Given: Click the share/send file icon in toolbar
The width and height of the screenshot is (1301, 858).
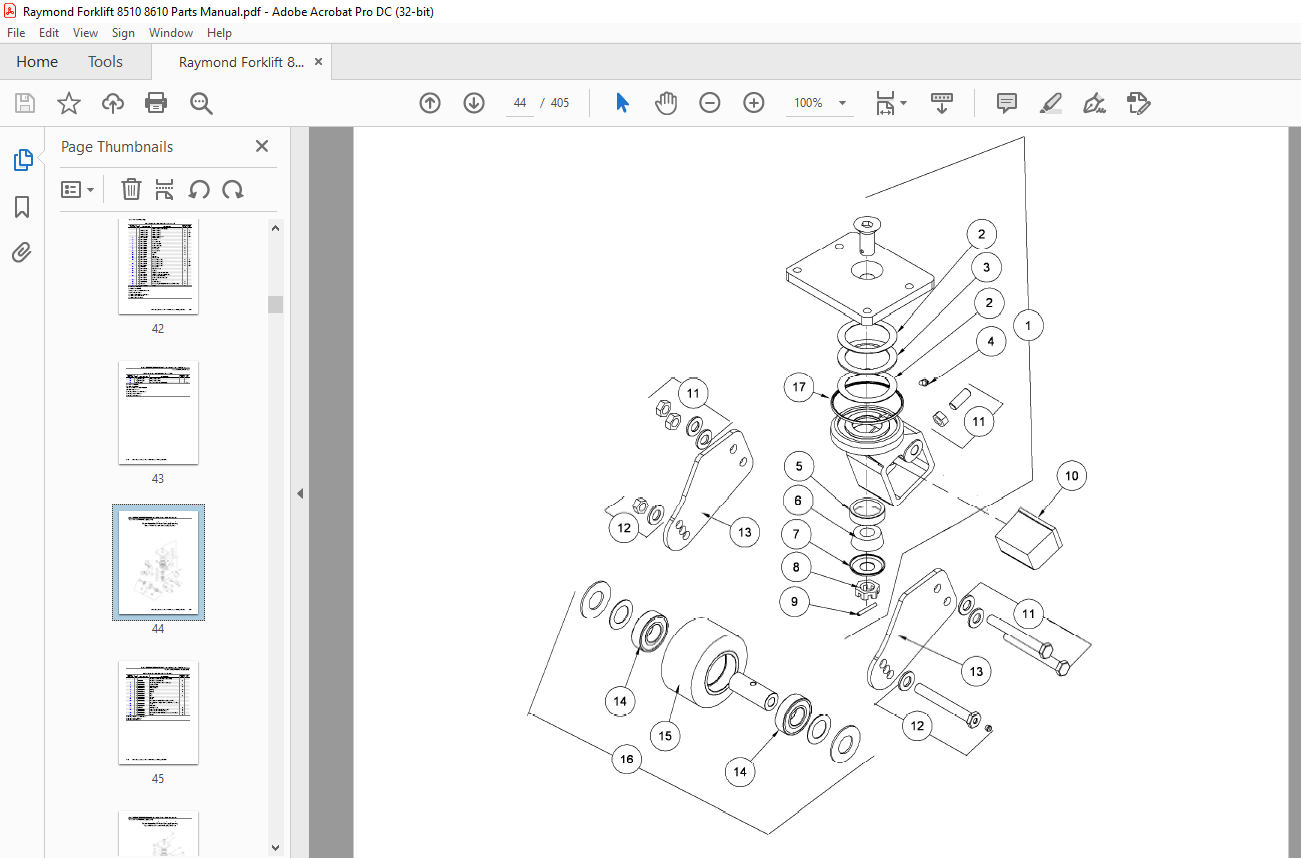Looking at the screenshot, I should point(1138,103).
